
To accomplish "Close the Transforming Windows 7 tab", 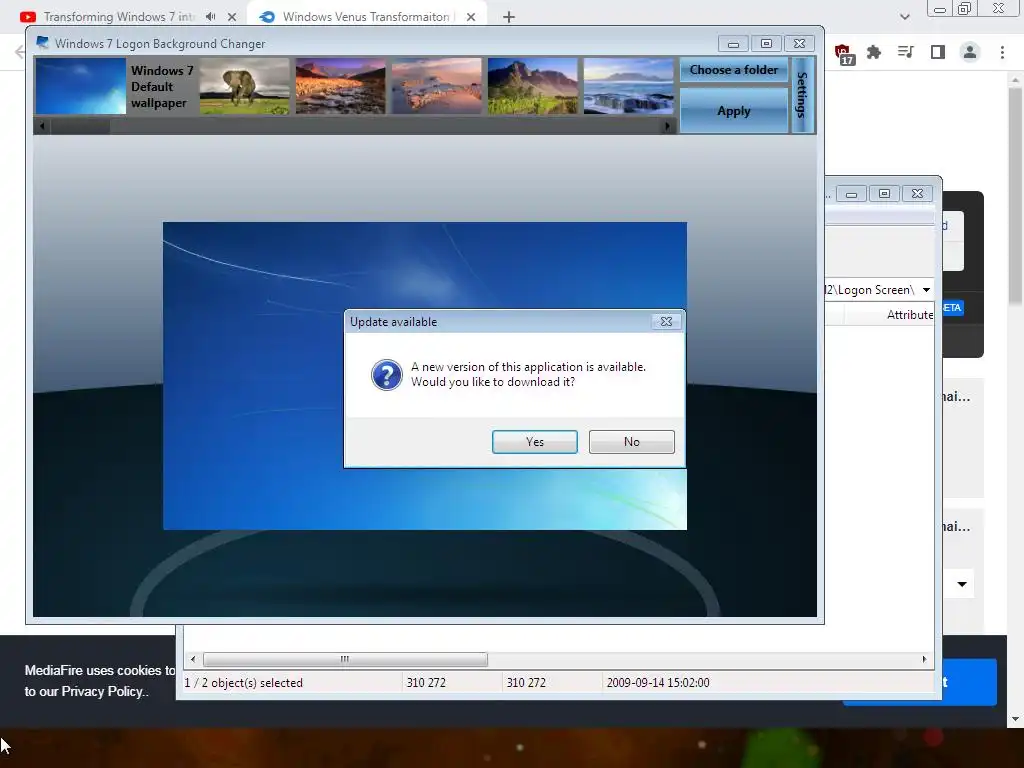I will tap(232, 17).
